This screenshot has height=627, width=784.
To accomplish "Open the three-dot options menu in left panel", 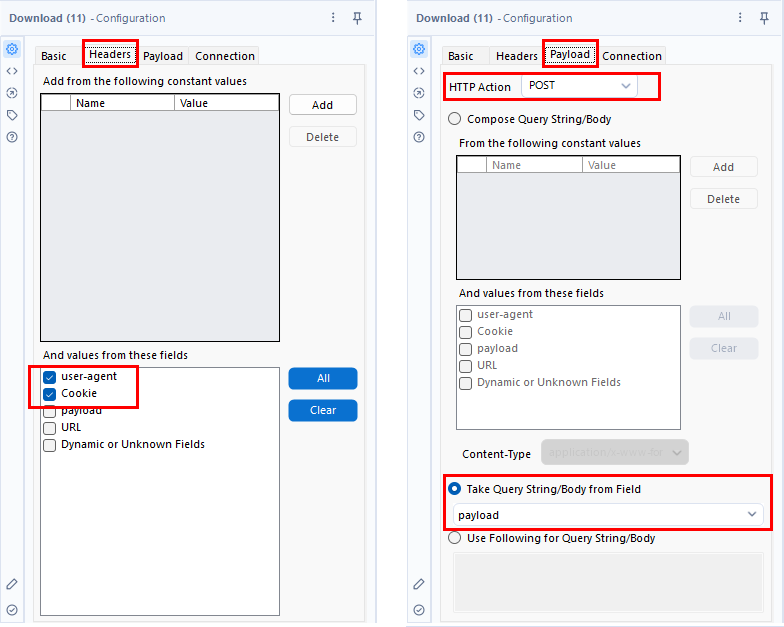I will pyautogui.click(x=333, y=18).
